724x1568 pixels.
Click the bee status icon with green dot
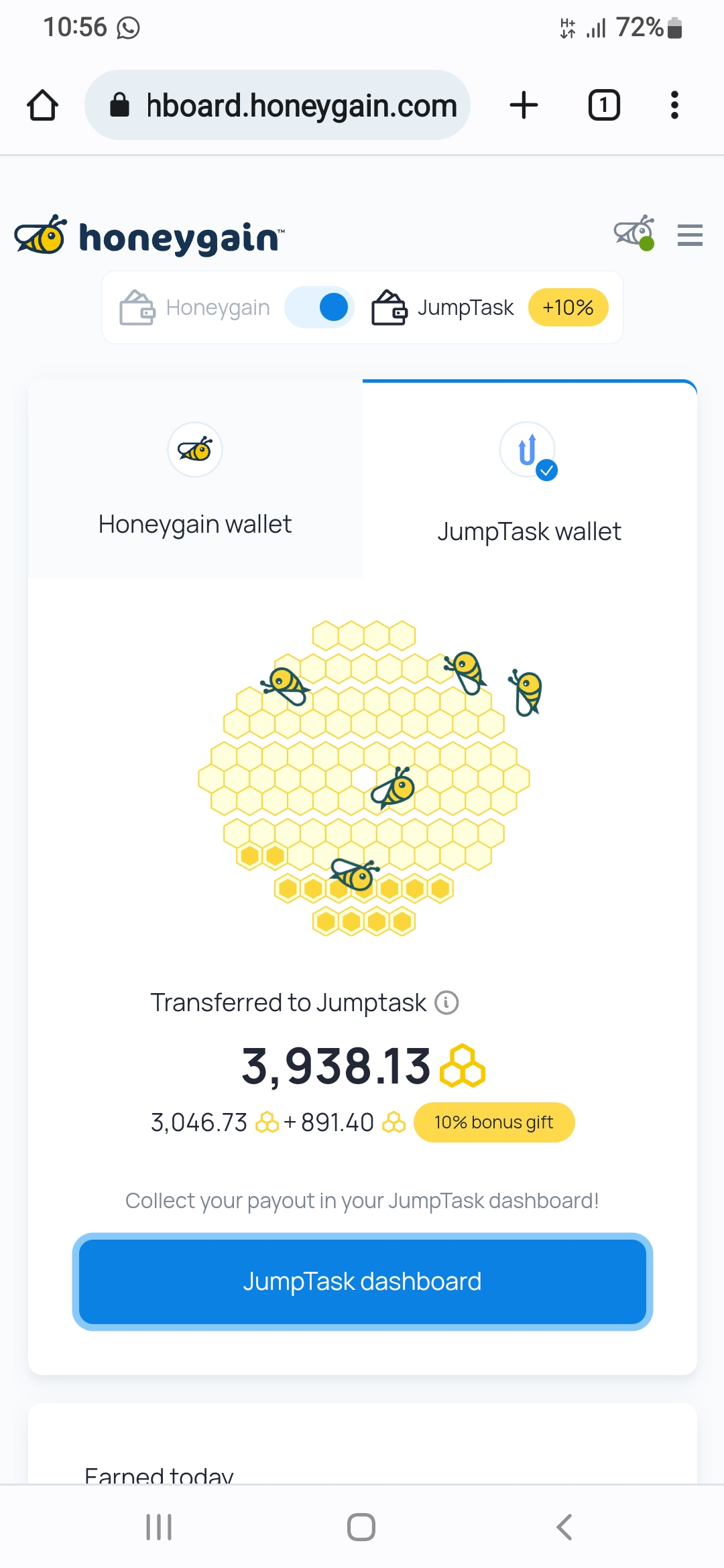coord(634,233)
